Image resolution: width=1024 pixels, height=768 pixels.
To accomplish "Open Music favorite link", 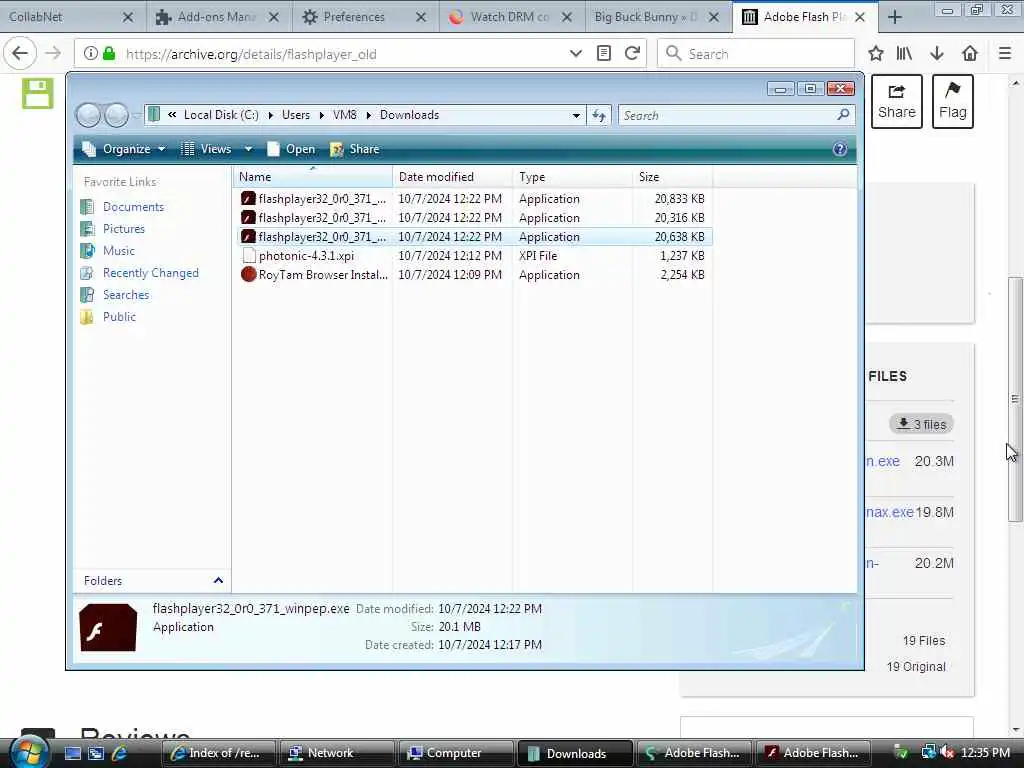I will pyautogui.click(x=118, y=251).
